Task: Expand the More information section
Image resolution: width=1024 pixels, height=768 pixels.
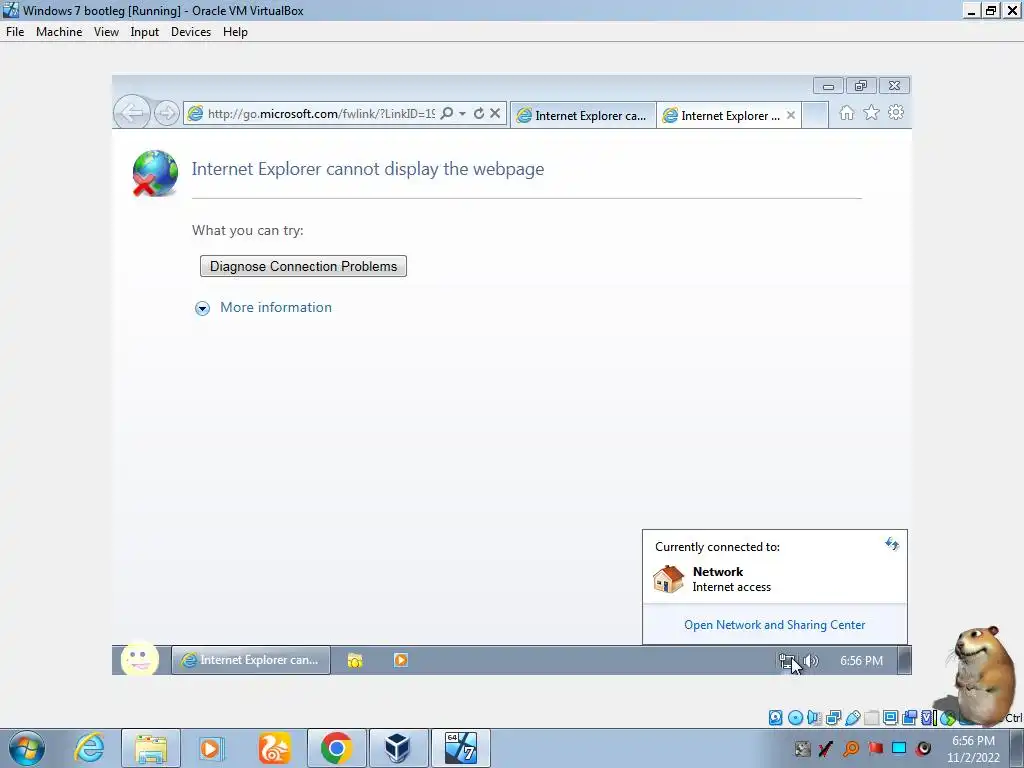Action: tap(202, 308)
